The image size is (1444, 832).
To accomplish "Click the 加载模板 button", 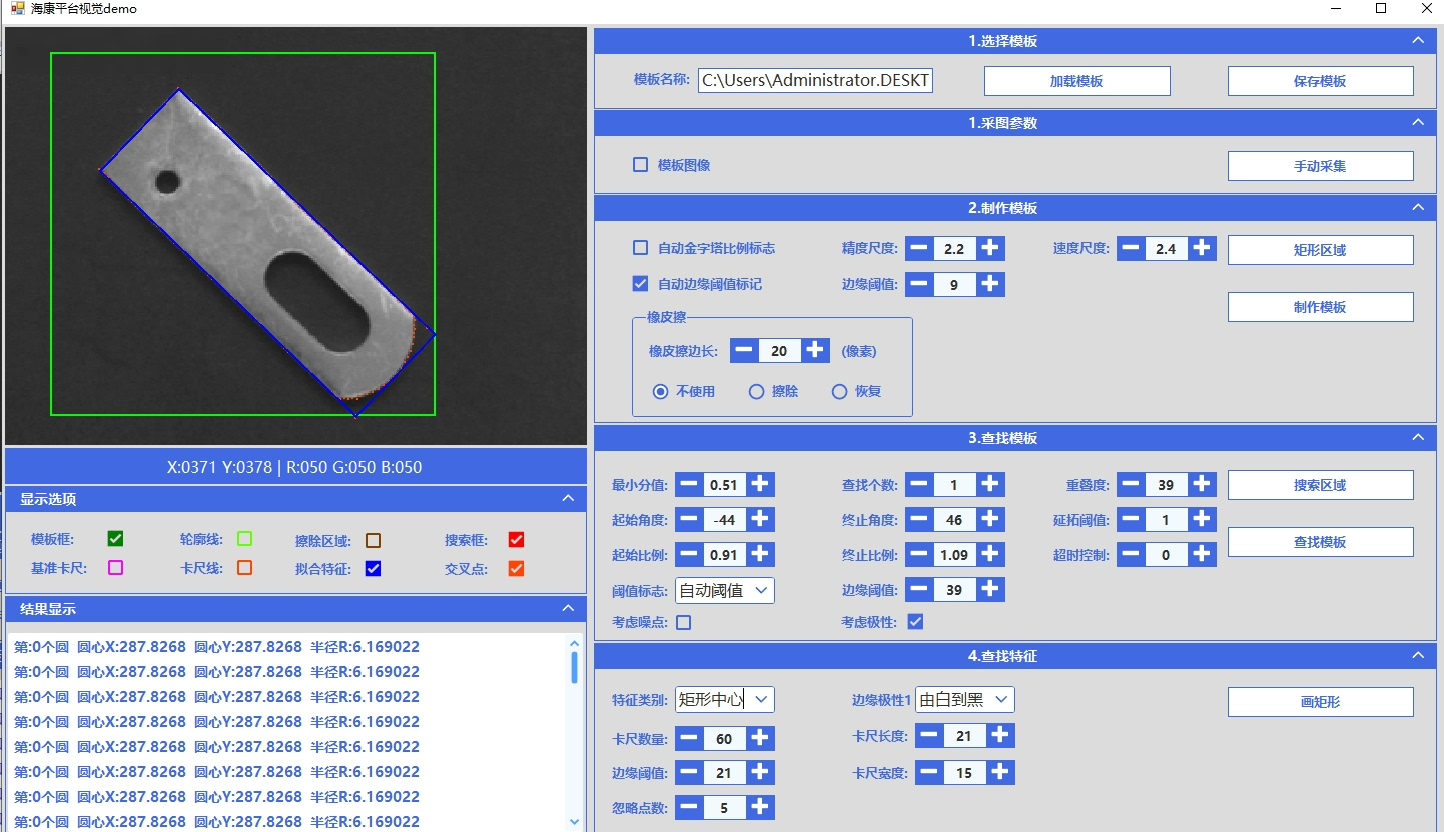I will click(1076, 81).
